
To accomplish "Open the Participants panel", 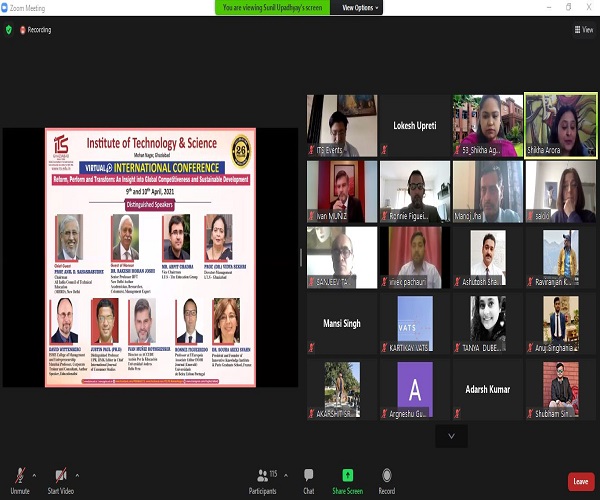I will 262,482.
